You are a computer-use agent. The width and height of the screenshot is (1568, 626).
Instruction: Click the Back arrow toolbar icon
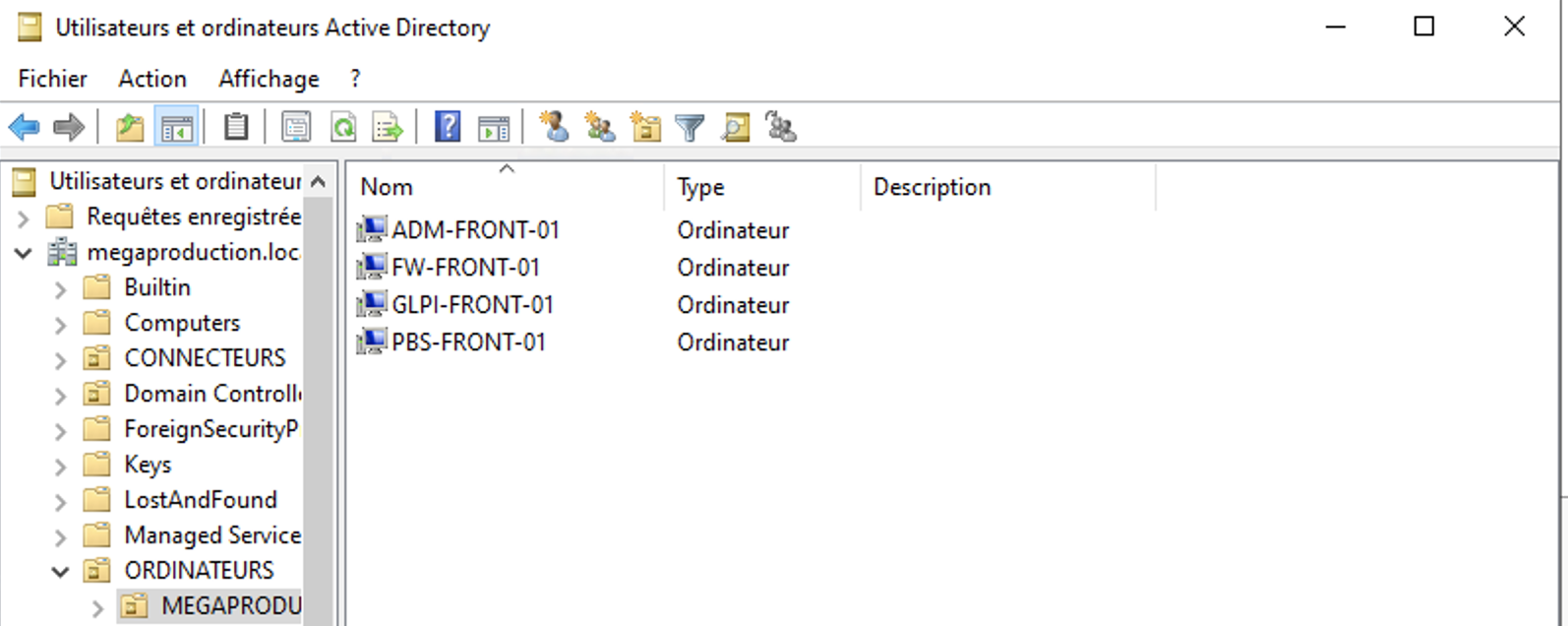coord(24,127)
